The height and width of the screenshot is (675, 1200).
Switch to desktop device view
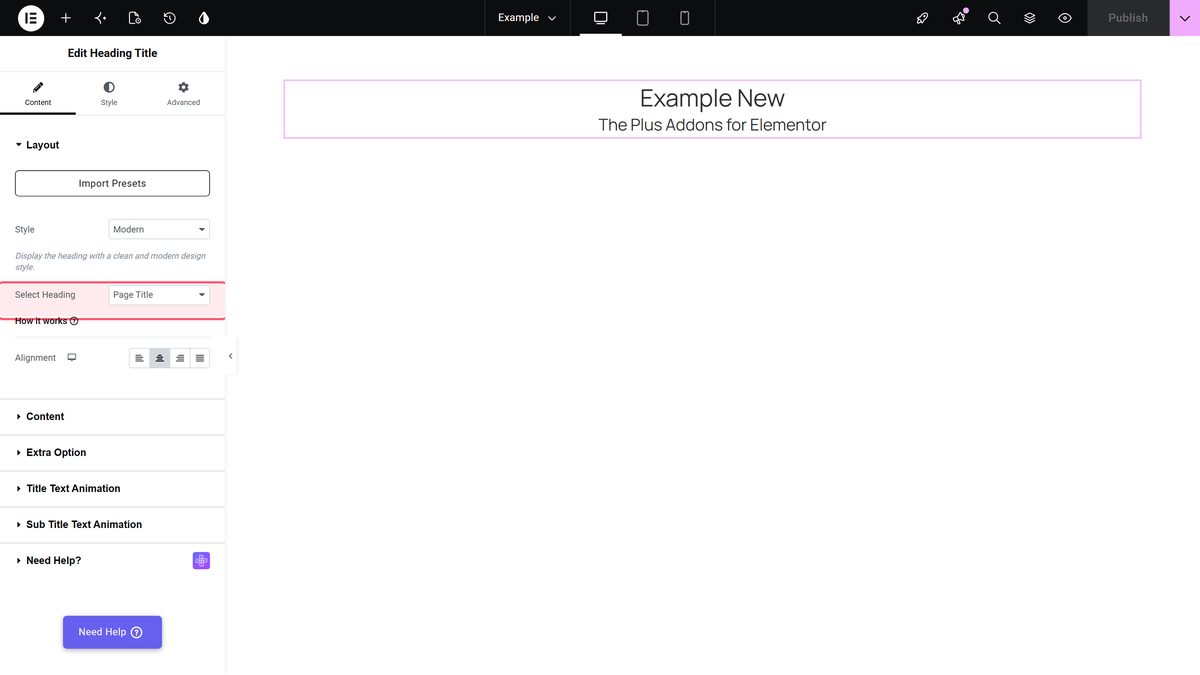601,18
